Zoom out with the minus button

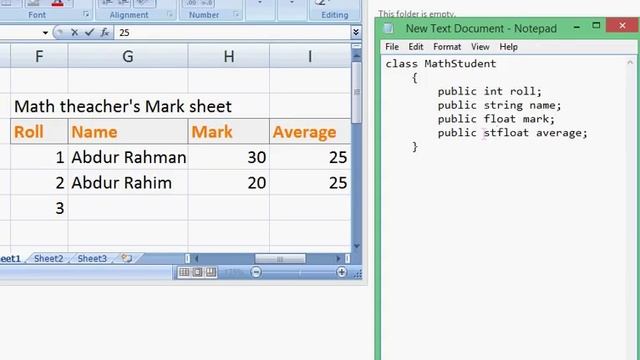[256, 272]
